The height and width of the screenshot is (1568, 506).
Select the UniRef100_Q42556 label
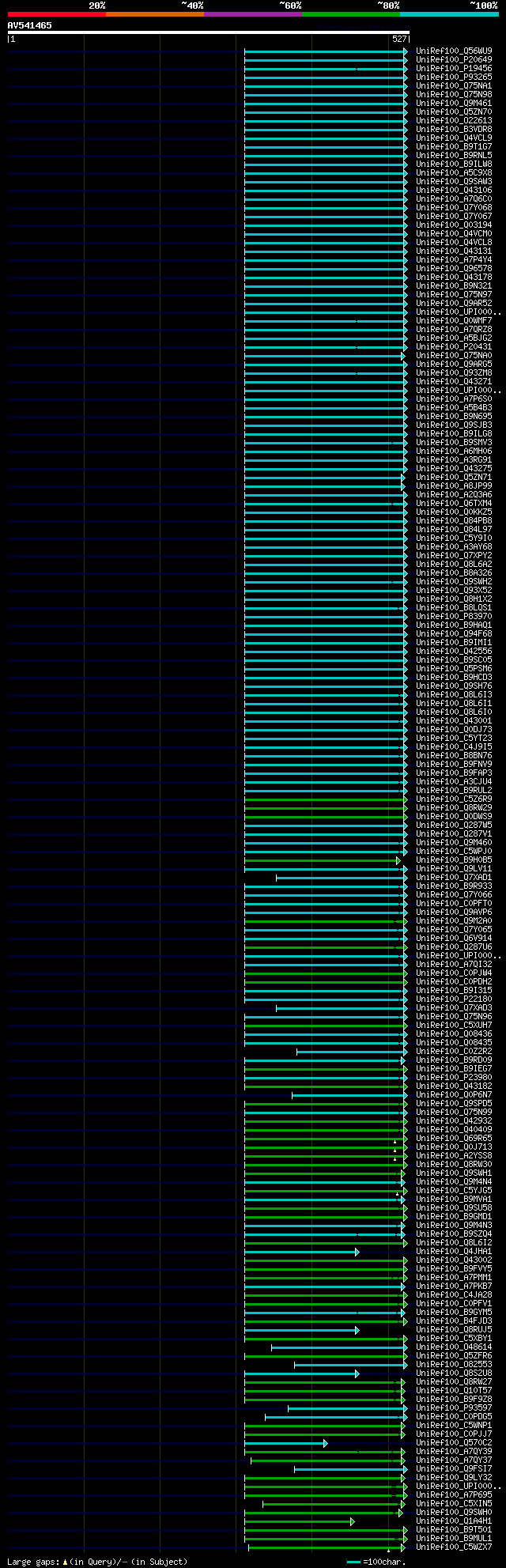pos(454,651)
